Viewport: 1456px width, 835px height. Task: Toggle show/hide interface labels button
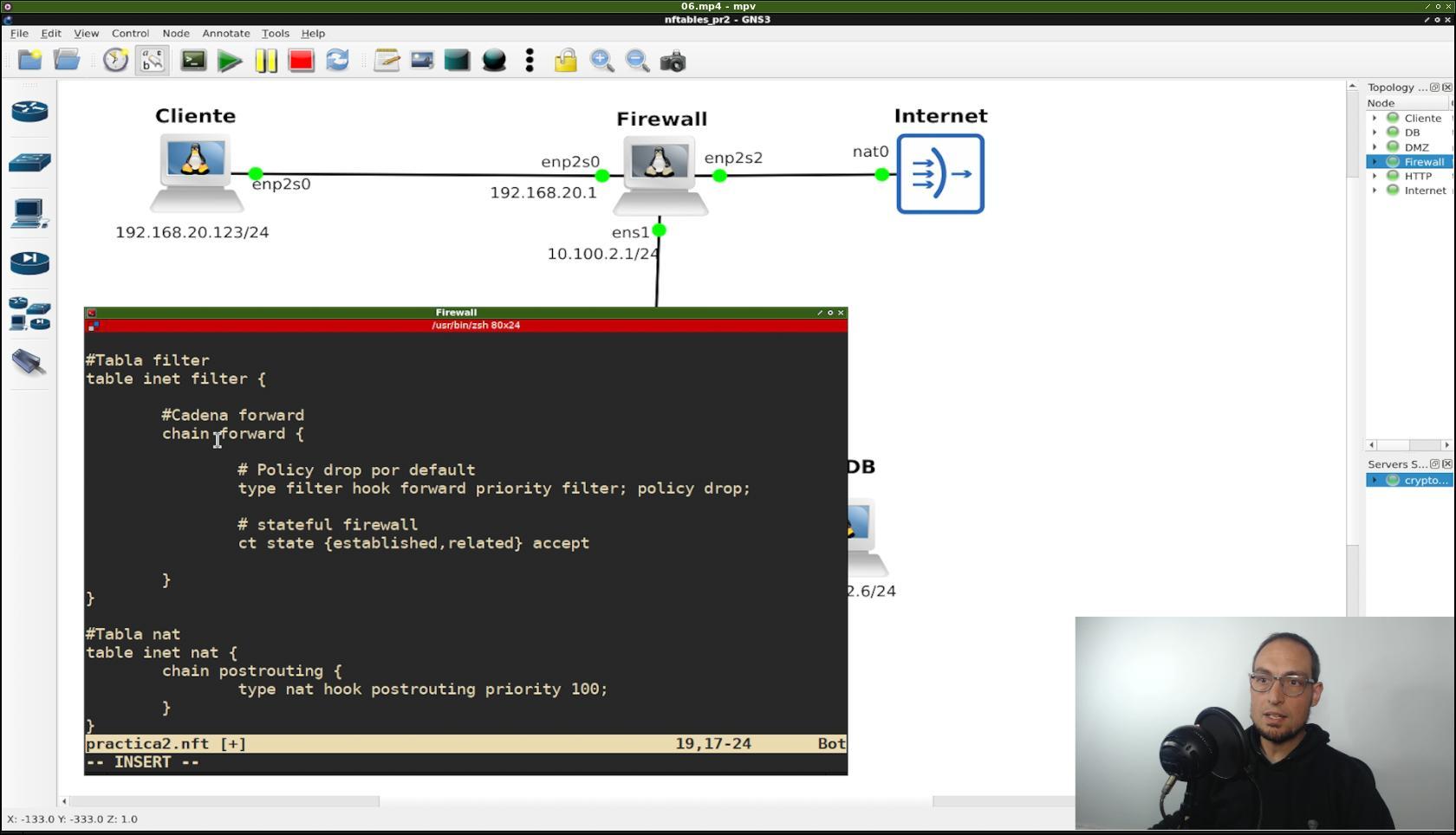click(152, 61)
